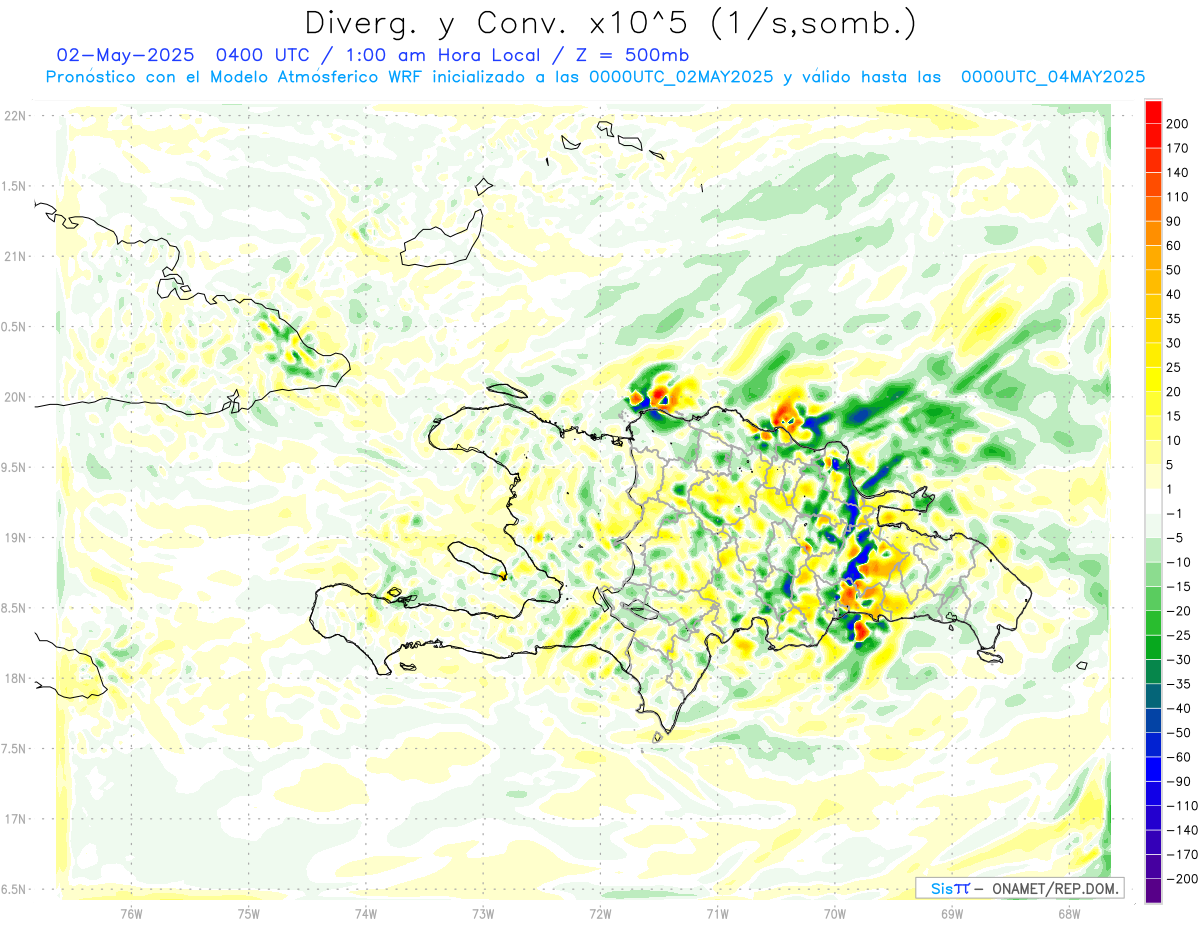Click the '21N' latitude label
The image size is (1200, 927).
[15, 257]
